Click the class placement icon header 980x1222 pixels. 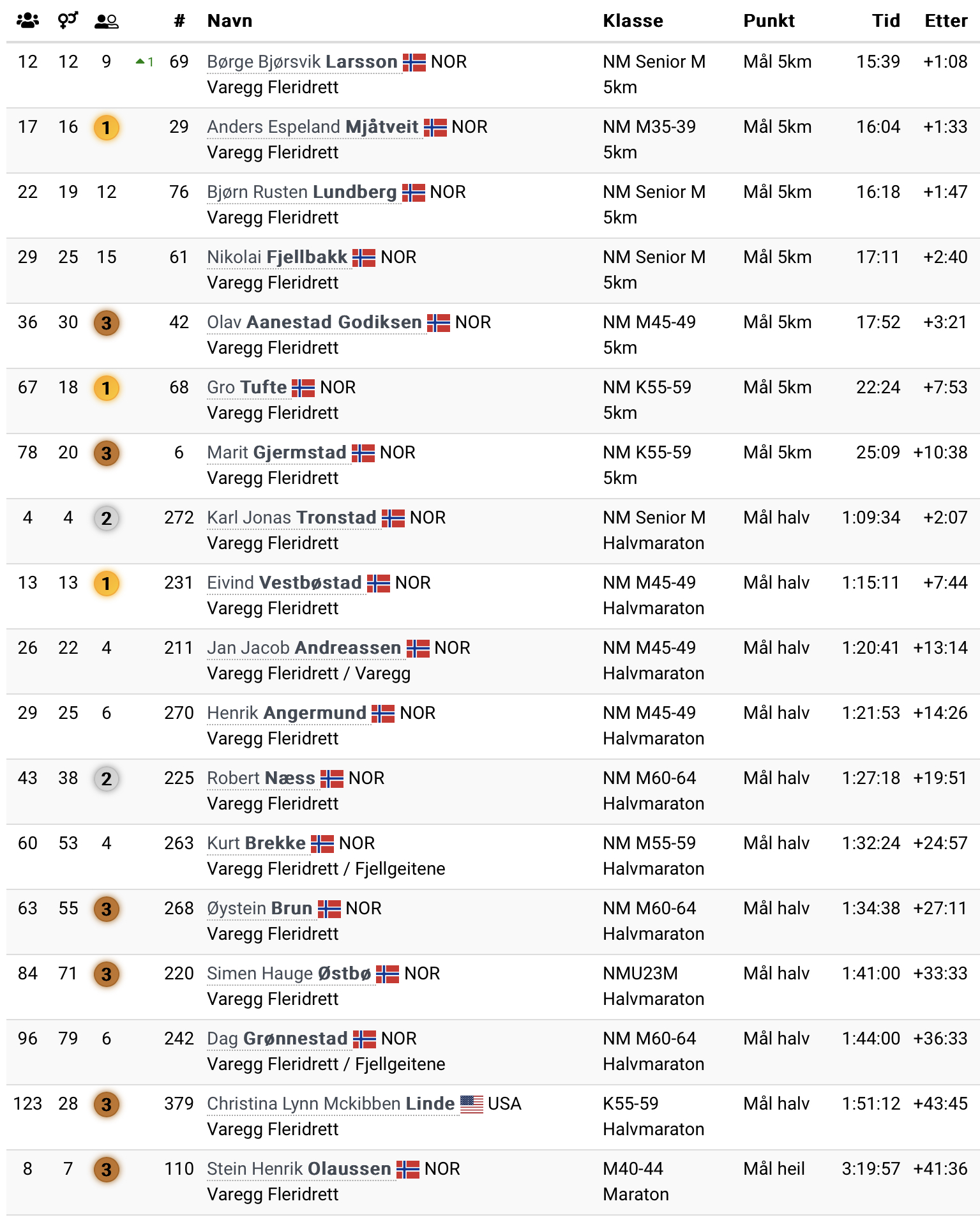point(107,21)
